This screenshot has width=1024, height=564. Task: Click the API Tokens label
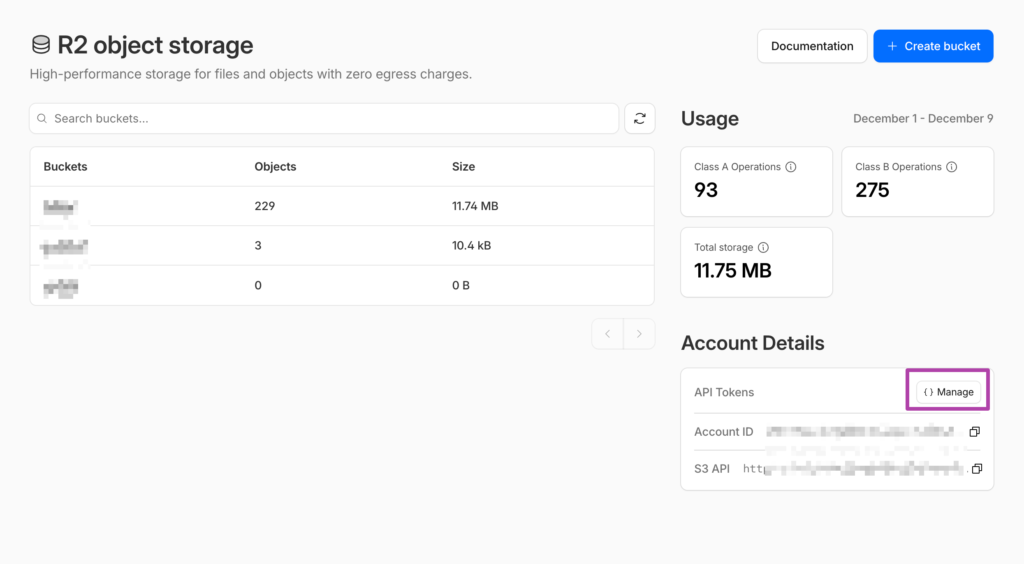[x=724, y=392]
